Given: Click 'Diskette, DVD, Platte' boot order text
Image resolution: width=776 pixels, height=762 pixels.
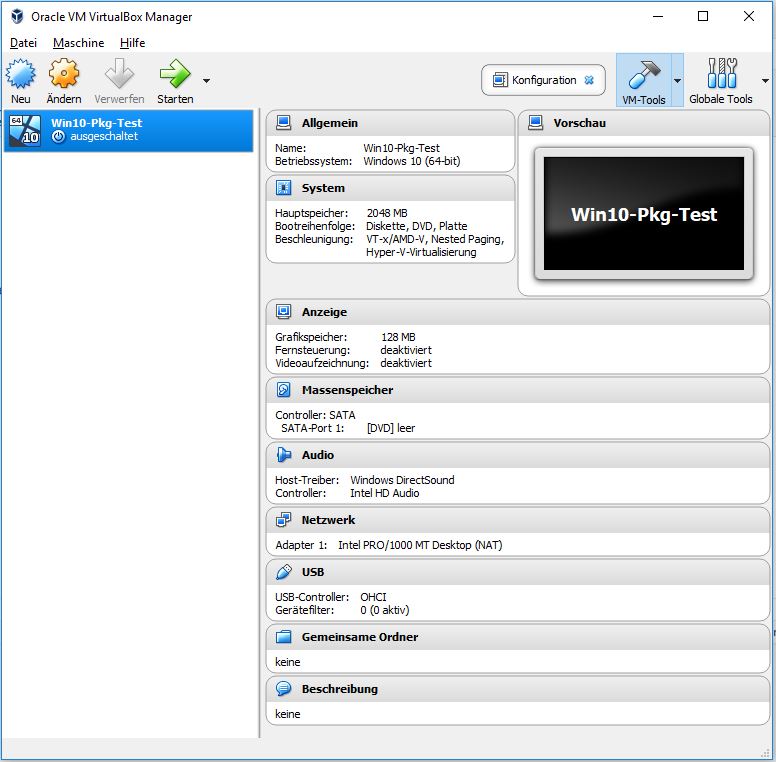Looking at the screenshot, I should pos(416,226).
